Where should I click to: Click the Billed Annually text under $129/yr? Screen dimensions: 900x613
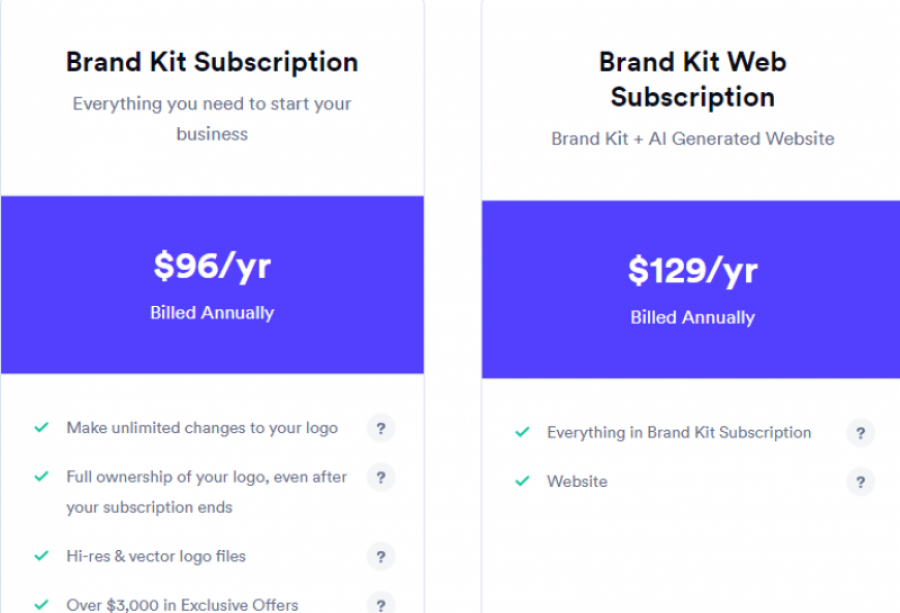pyautogui.click(x=691, y=318)
